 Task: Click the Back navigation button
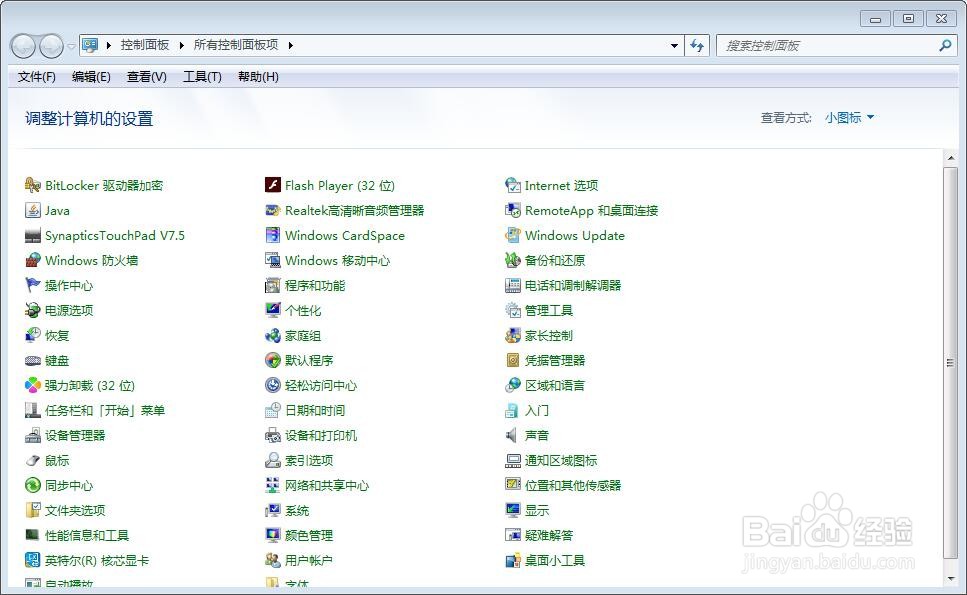pyautogui.click(x=23, y=46)
